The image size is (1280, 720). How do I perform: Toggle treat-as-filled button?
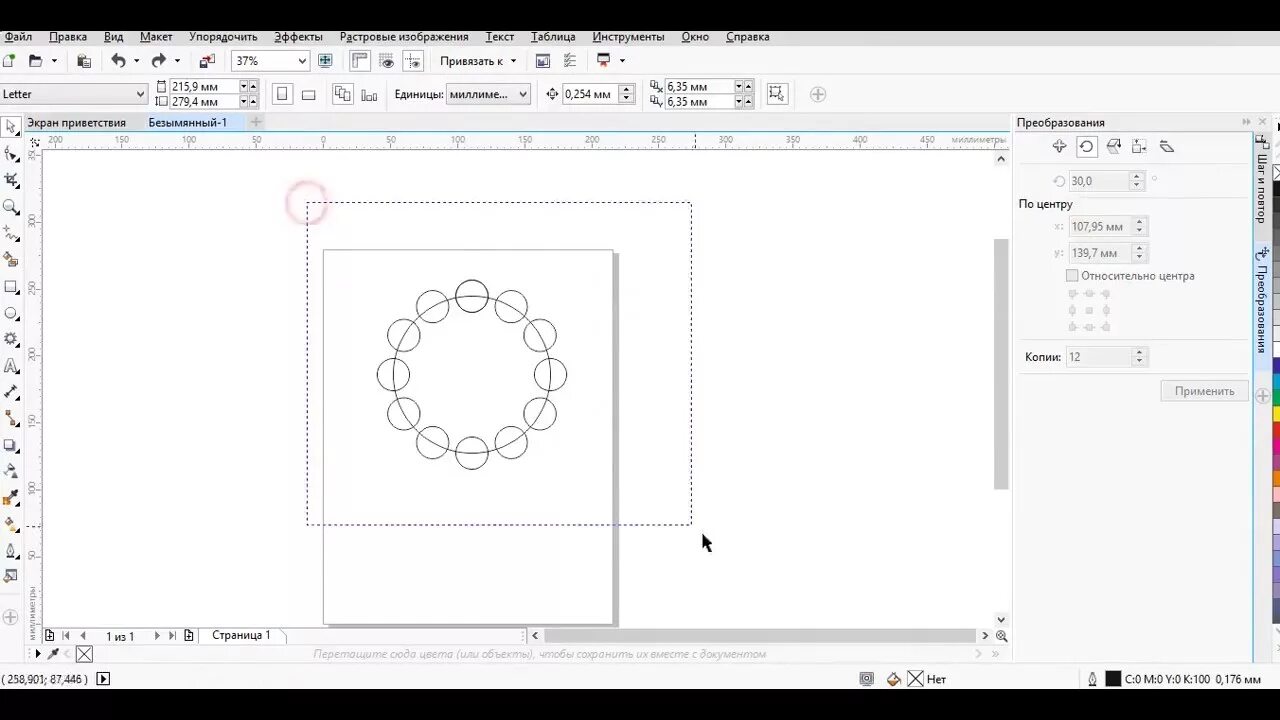(x=775, y=94)
